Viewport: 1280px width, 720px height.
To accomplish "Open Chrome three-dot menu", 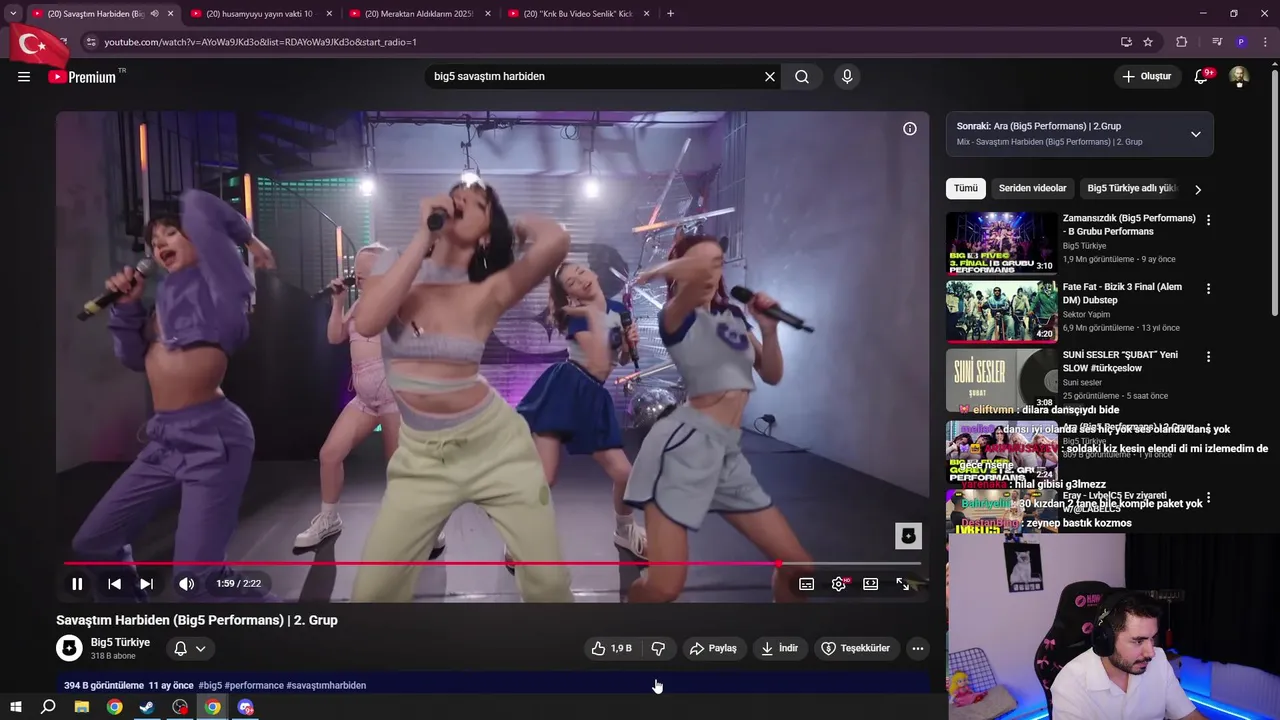I will coord(1265,42).
